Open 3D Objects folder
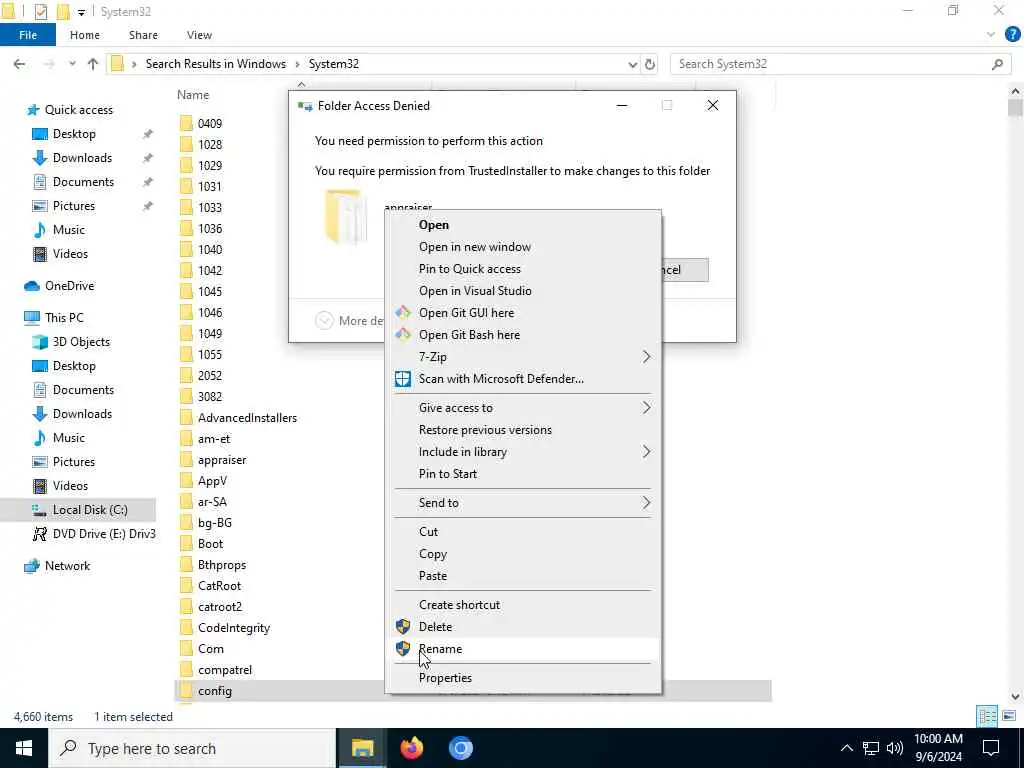The image size is (1024, 768). click(x=81, y=342)
